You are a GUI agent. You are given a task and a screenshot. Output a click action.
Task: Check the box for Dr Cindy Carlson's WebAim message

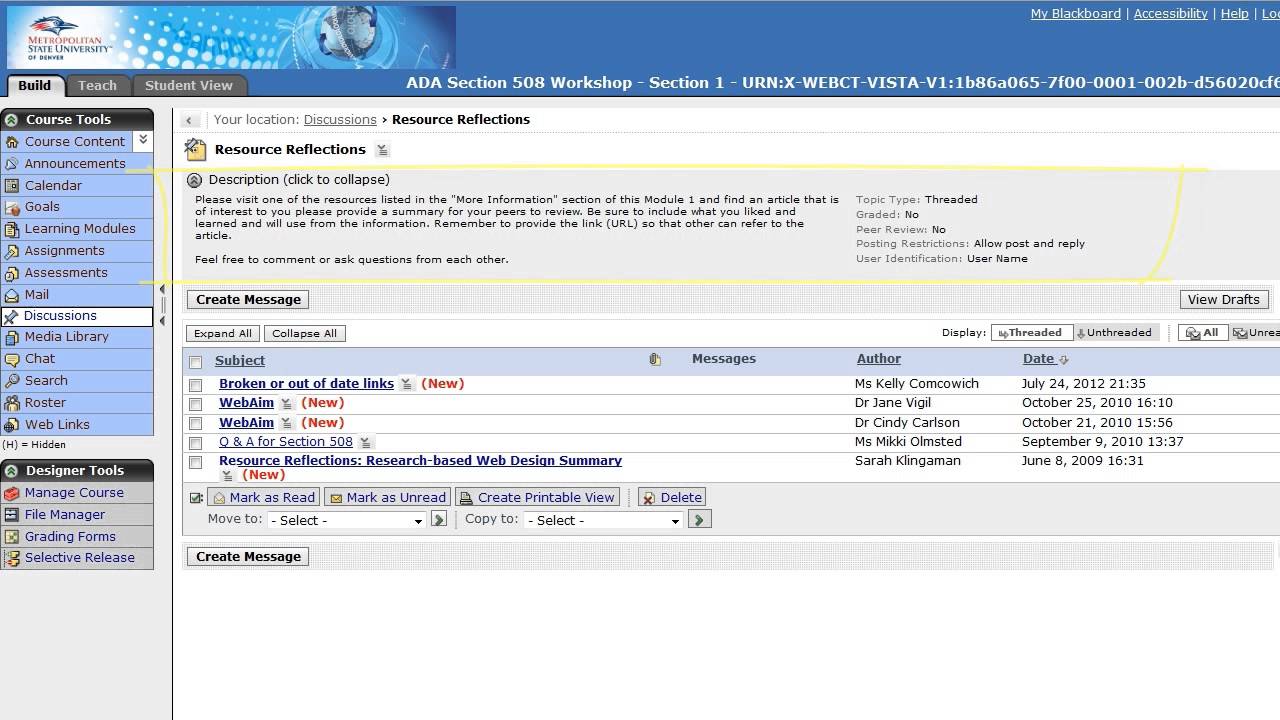(196, 424)
